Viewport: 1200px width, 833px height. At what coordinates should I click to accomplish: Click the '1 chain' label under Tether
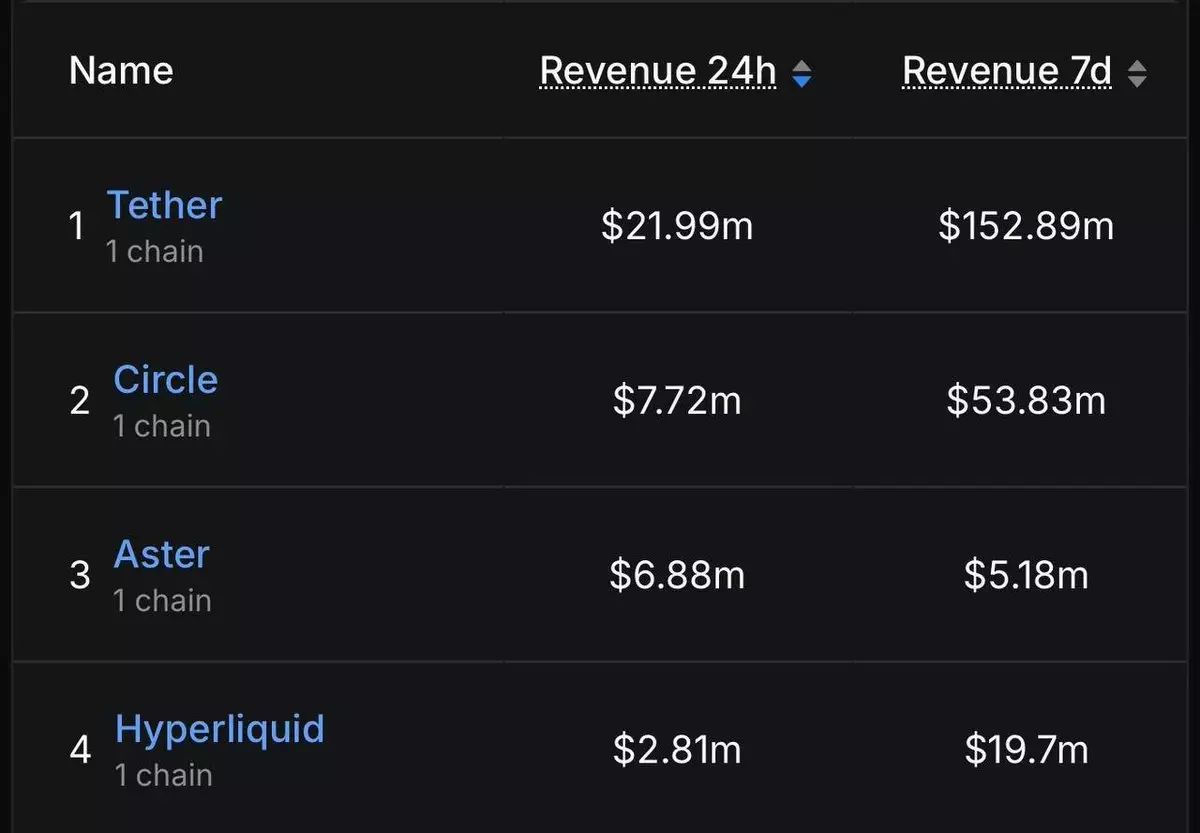[x=155, y=252]
